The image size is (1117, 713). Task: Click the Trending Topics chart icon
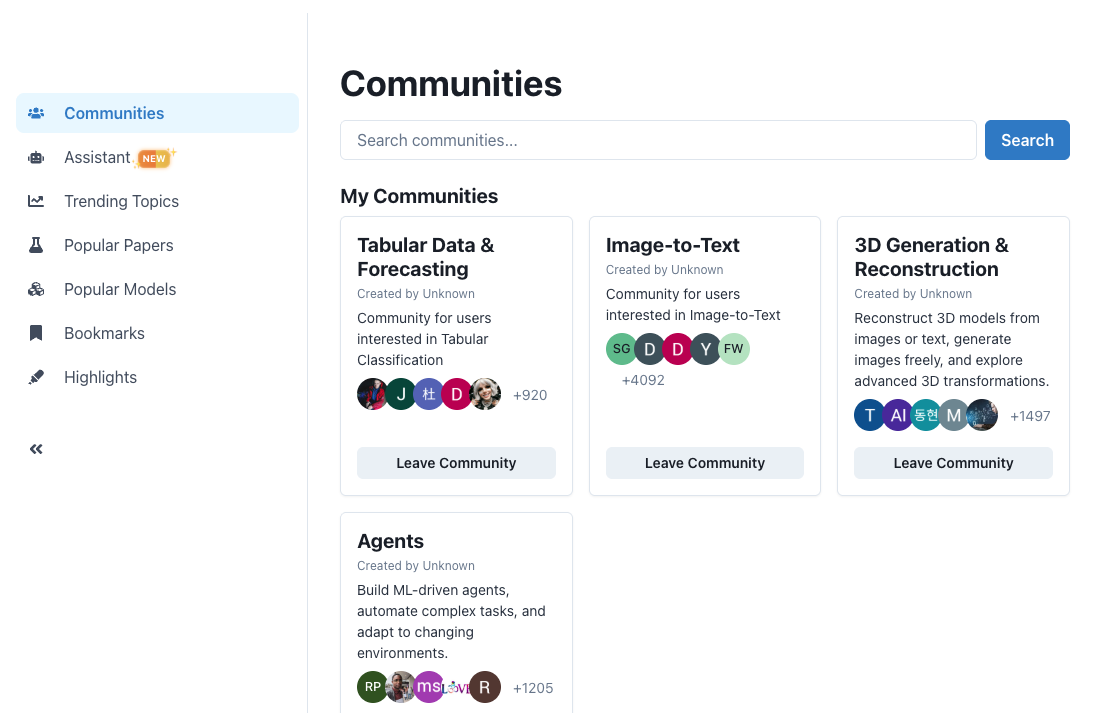point(36,201)
